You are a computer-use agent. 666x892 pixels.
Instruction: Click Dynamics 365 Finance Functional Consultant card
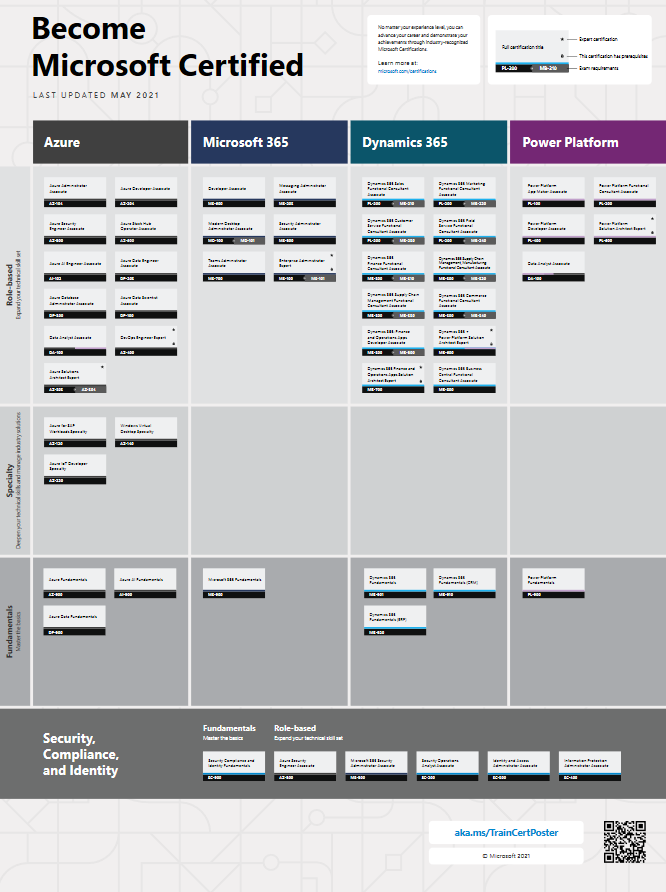(393, 267)
